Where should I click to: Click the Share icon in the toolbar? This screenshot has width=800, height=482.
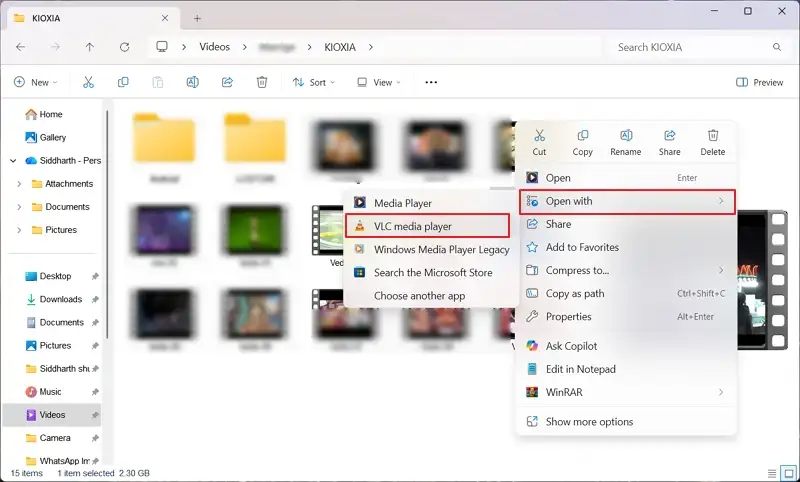[x=227, y=82]
